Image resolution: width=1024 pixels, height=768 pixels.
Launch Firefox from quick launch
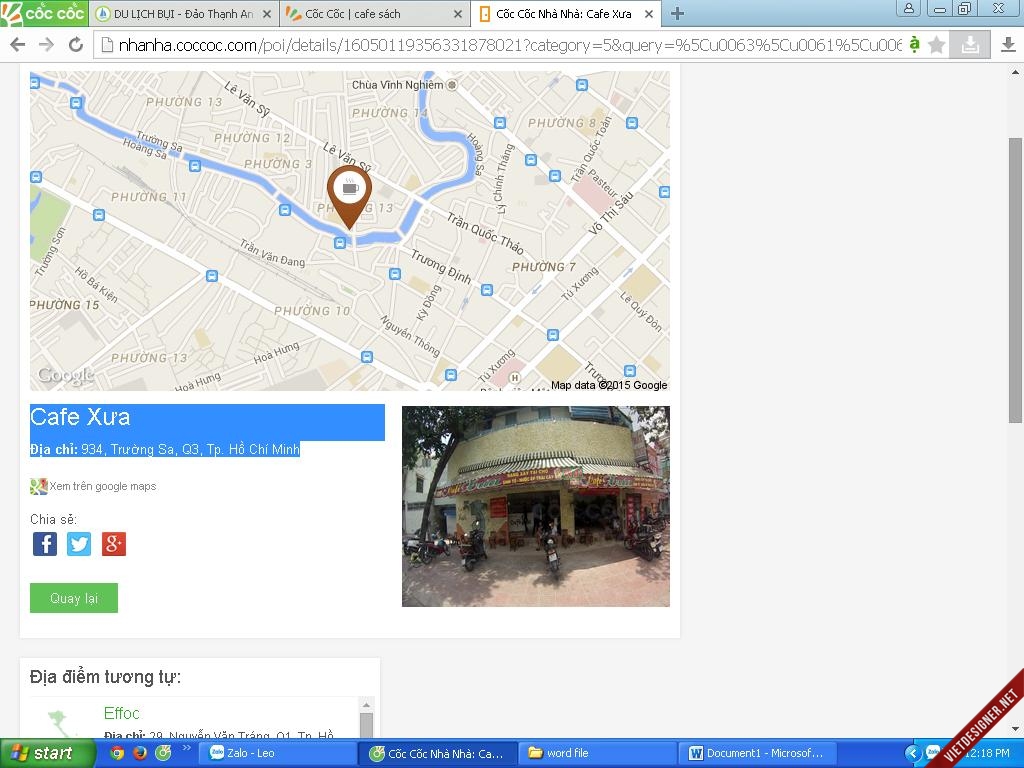[x=140, y=754]
